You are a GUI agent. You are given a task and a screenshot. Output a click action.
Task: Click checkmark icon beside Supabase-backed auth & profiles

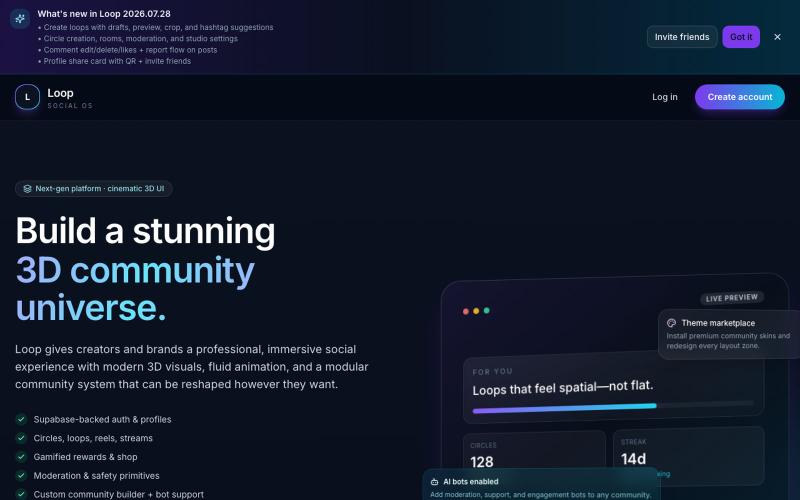click(21, 419)
